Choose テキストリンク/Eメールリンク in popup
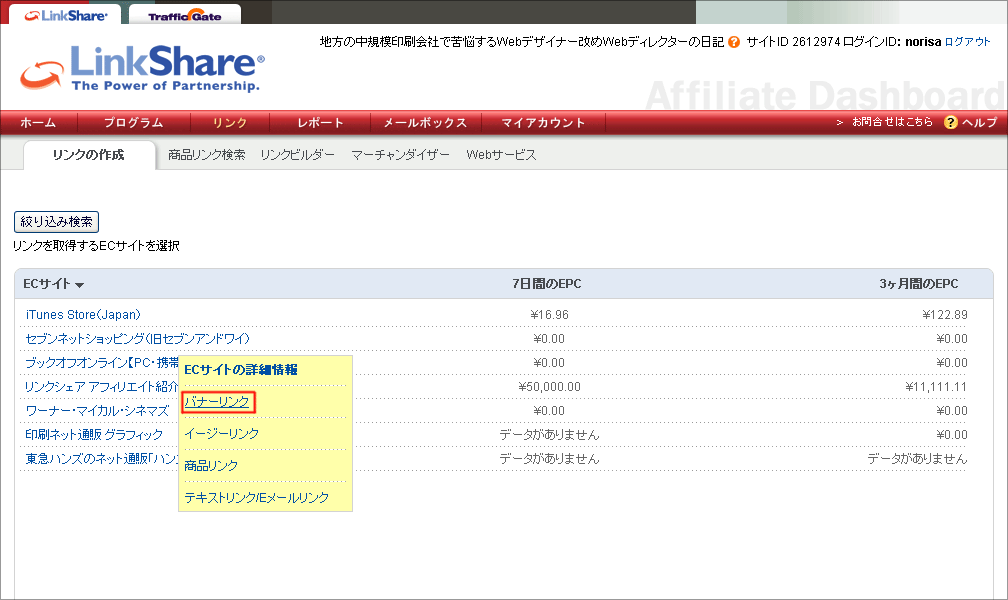Image resolution: width=1008 pixels, height=600 pixels. (256, 497)
